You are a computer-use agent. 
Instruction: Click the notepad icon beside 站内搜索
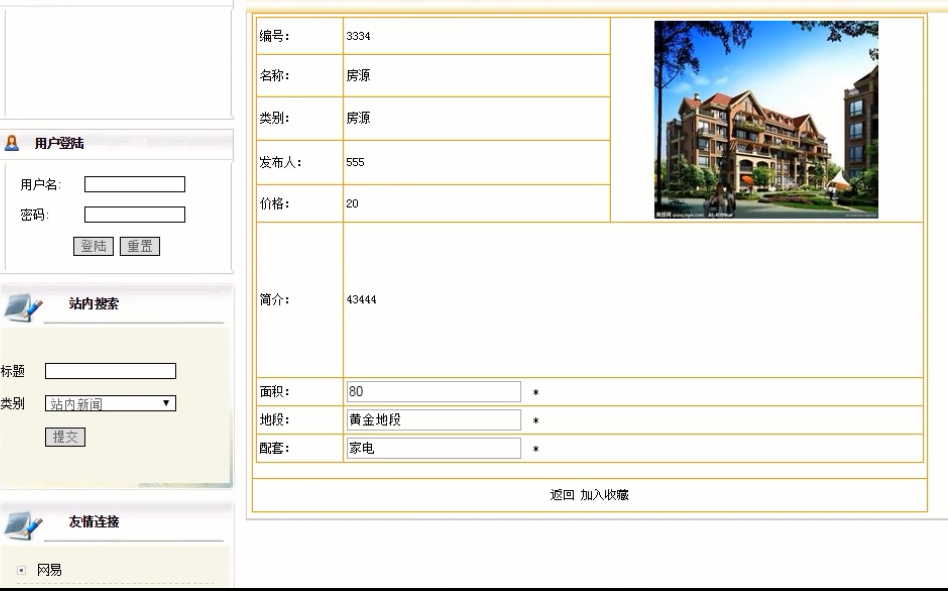click(23, 306)
